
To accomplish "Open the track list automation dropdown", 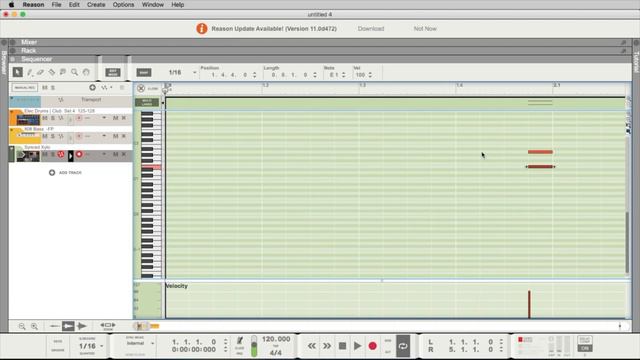I will [x=107, y=88].
